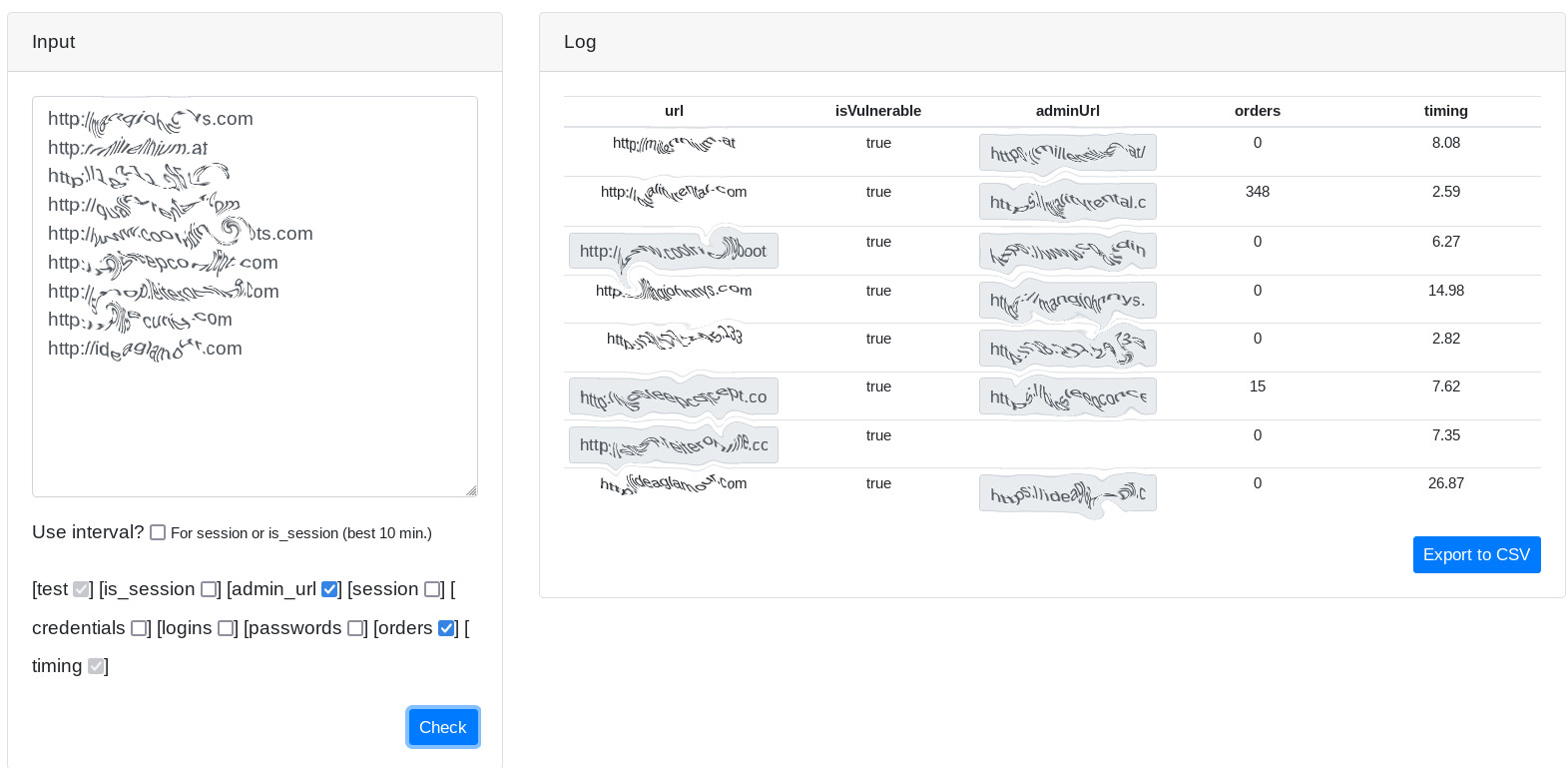The image size is (1568, 768).
Task: Click the adminUrl column header
Action: 1067,111
